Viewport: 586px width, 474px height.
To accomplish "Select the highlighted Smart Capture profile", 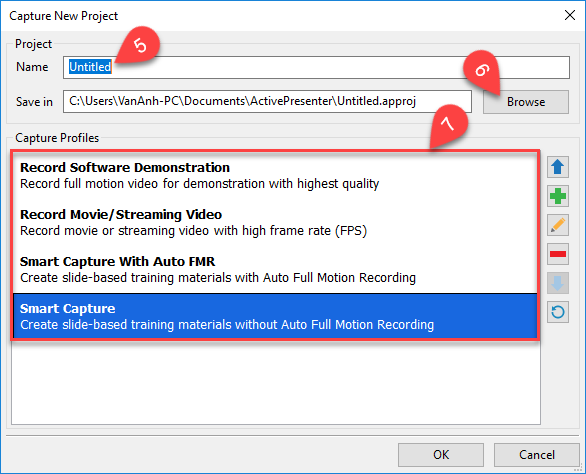I will (x=275, y=316).
